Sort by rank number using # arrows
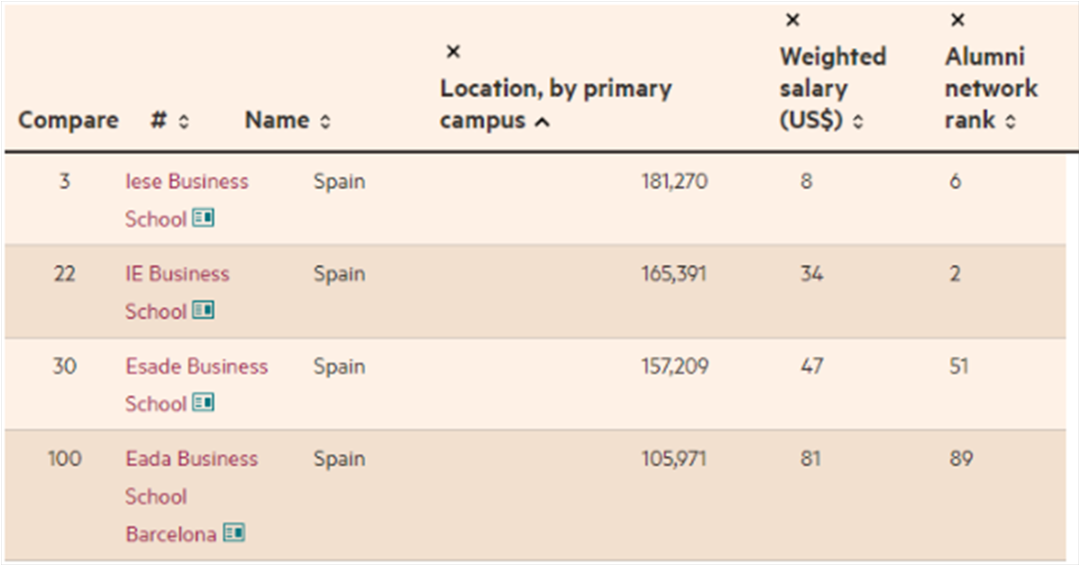Image resolution: width=1080 pixels, height=566 pixels. (x=183, y=122)
